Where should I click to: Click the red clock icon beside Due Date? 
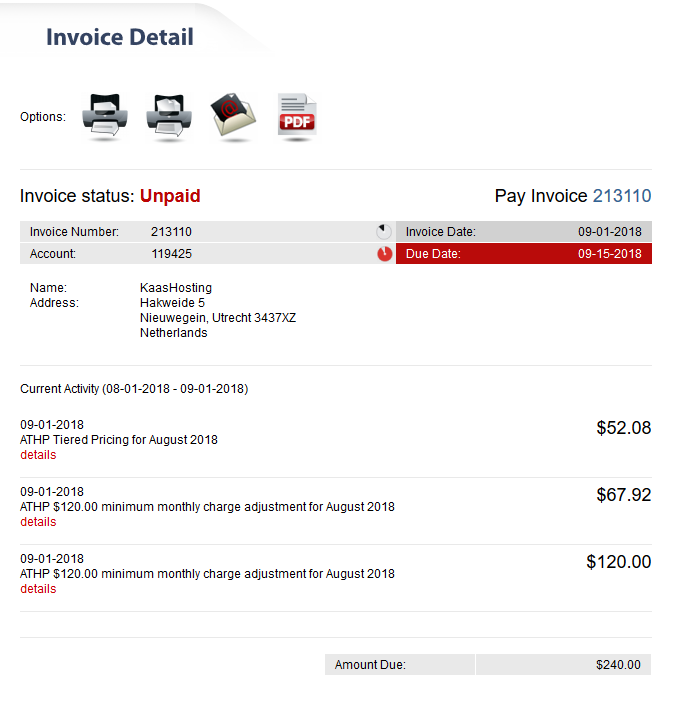click(x=384, y=254)
